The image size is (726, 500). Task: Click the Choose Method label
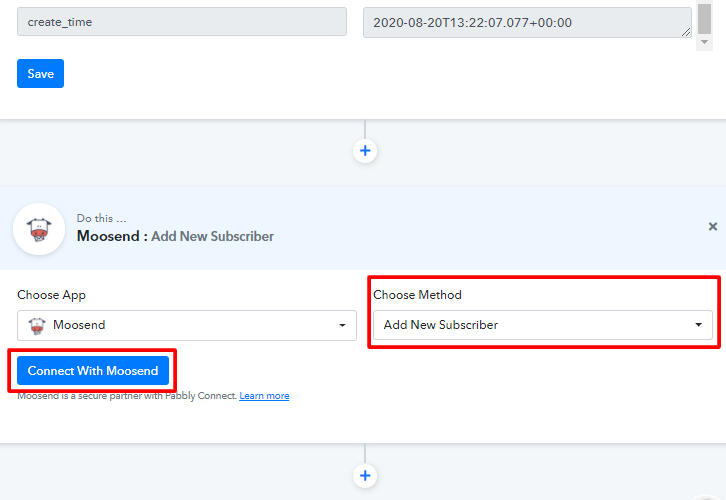coord(417,295)
